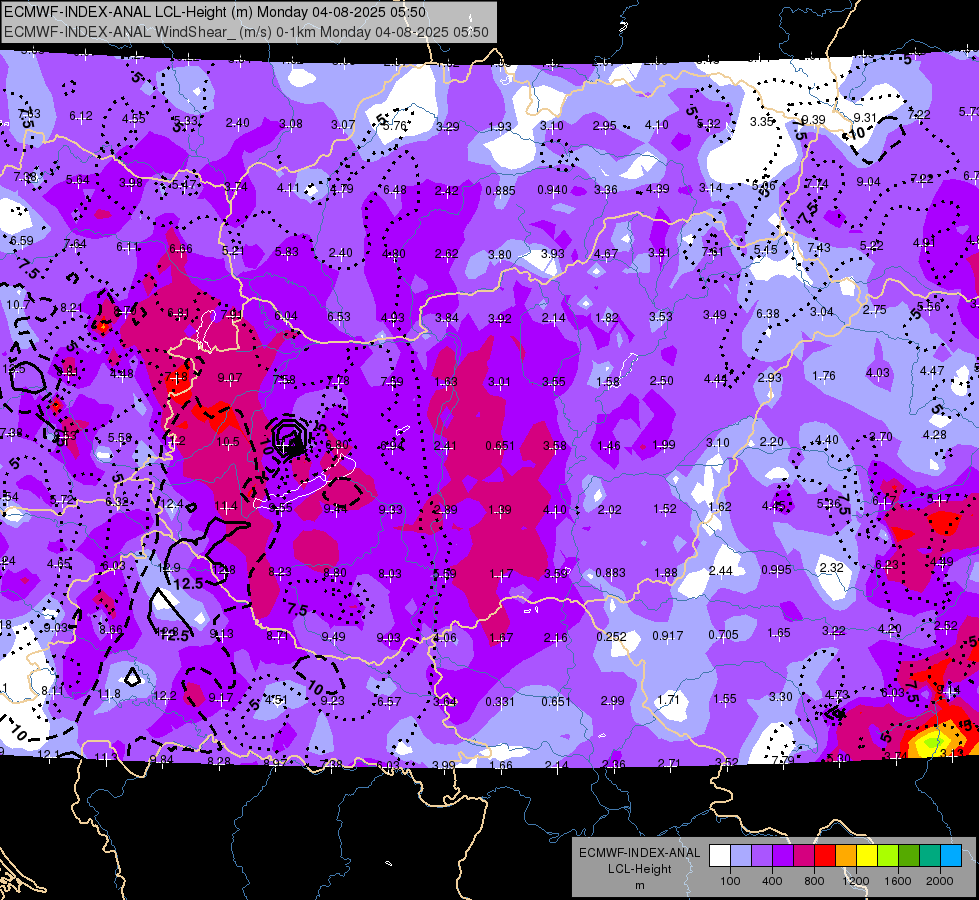Click the '6.48' grid value
979x900 pixels.
coord(395,190)
